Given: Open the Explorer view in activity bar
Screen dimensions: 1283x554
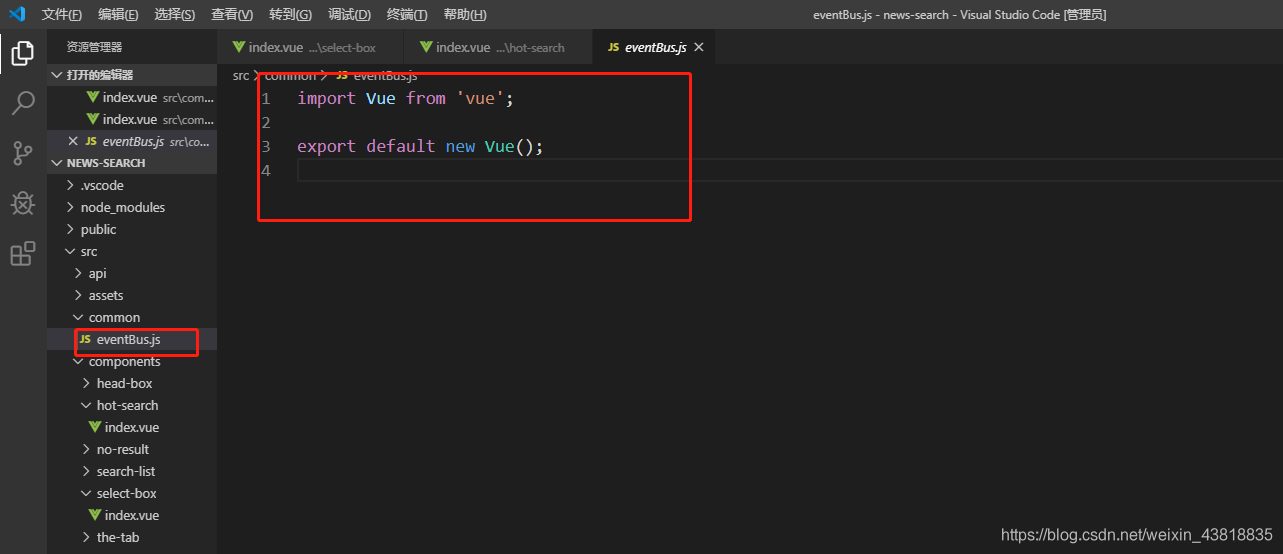Looking at the screenshot, I should tap(22, 52).
